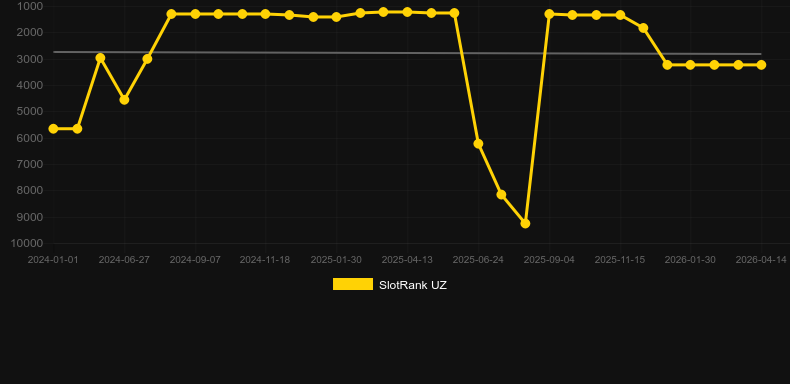
Task: Select the data point at 2025-01-30
Action: [336, 17]
